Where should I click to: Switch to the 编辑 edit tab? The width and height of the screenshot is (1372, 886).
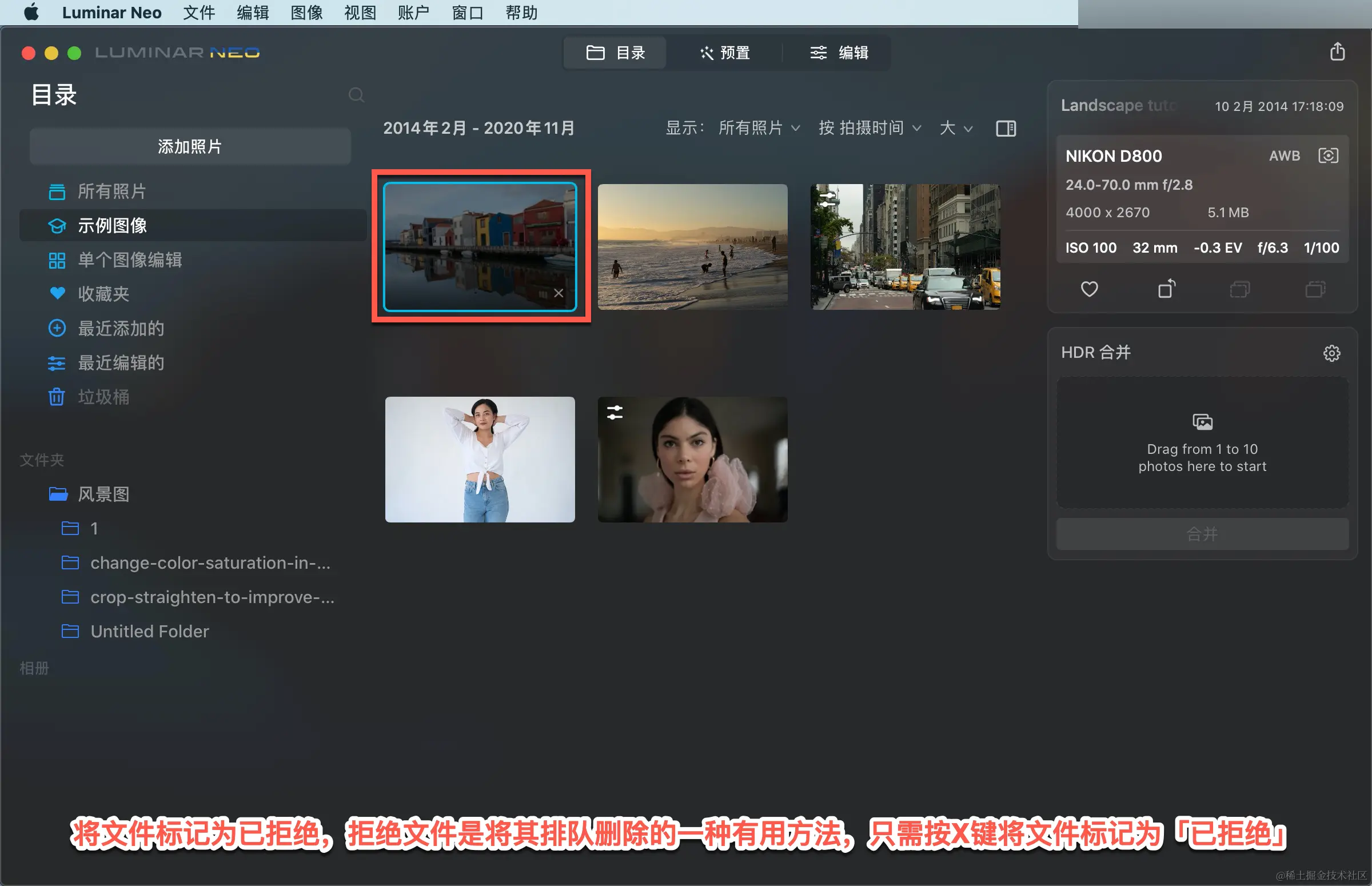pos(839,53)
